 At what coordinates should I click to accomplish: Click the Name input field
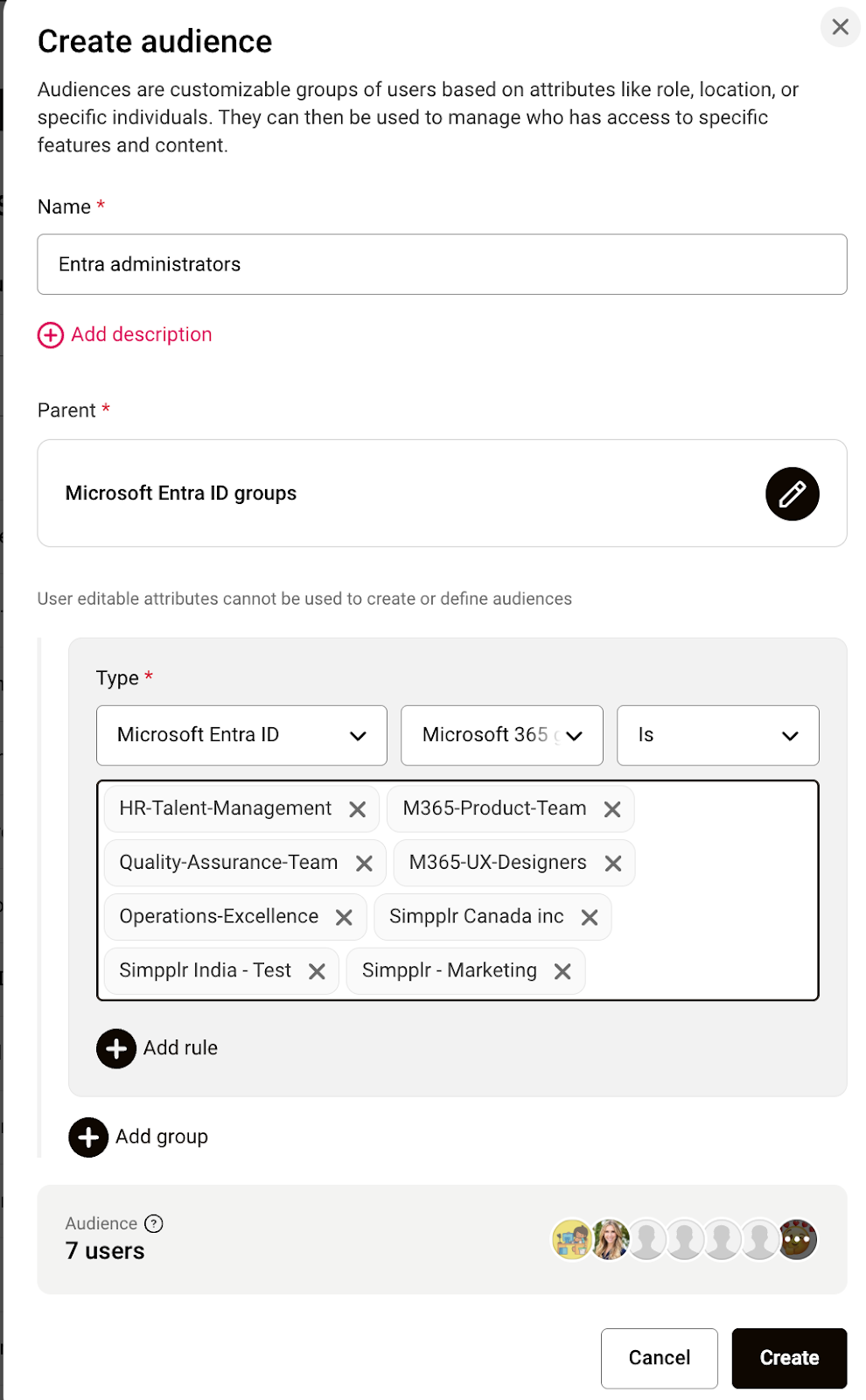[x=442, y=264]
